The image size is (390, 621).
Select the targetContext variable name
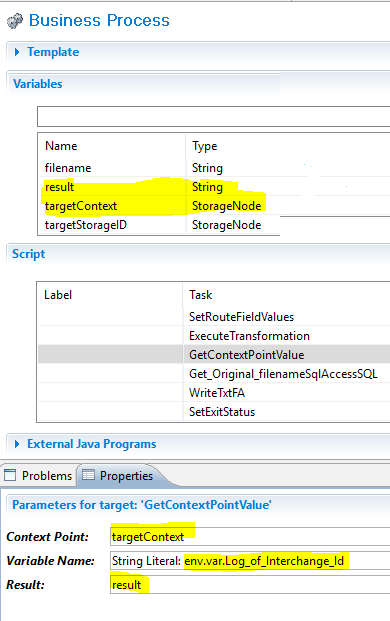pyautogui.click(x=81, y=206)
